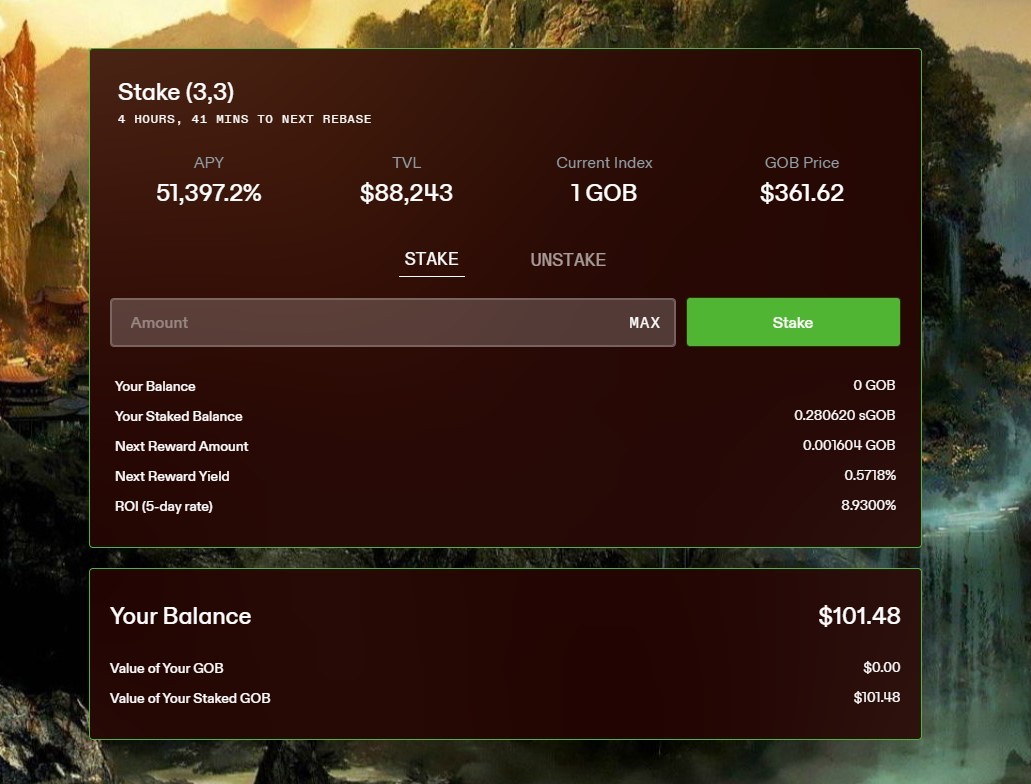This screenshot has height=784, width=1031.
Task: Click the green Stake button
Action: [793, 322]
